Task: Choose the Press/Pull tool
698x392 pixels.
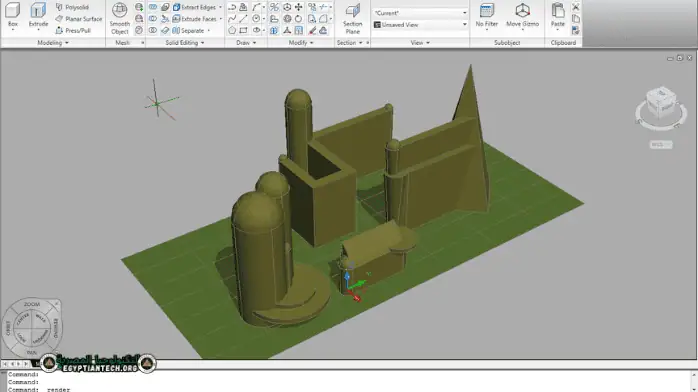Action: tap(73, 30)
